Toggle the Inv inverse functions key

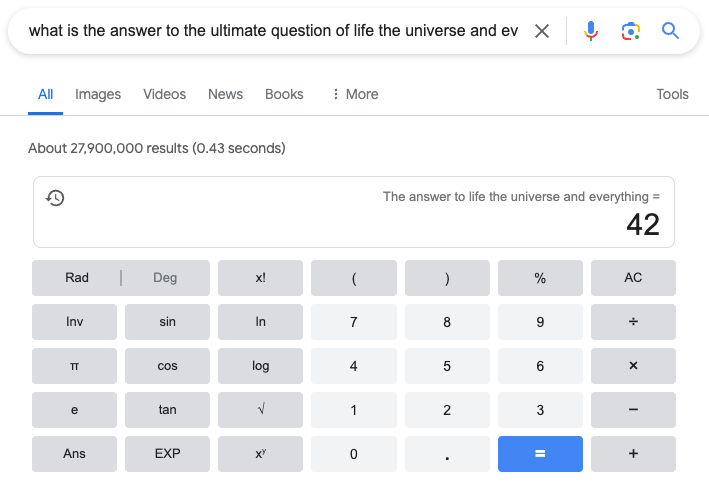(75, 322)
